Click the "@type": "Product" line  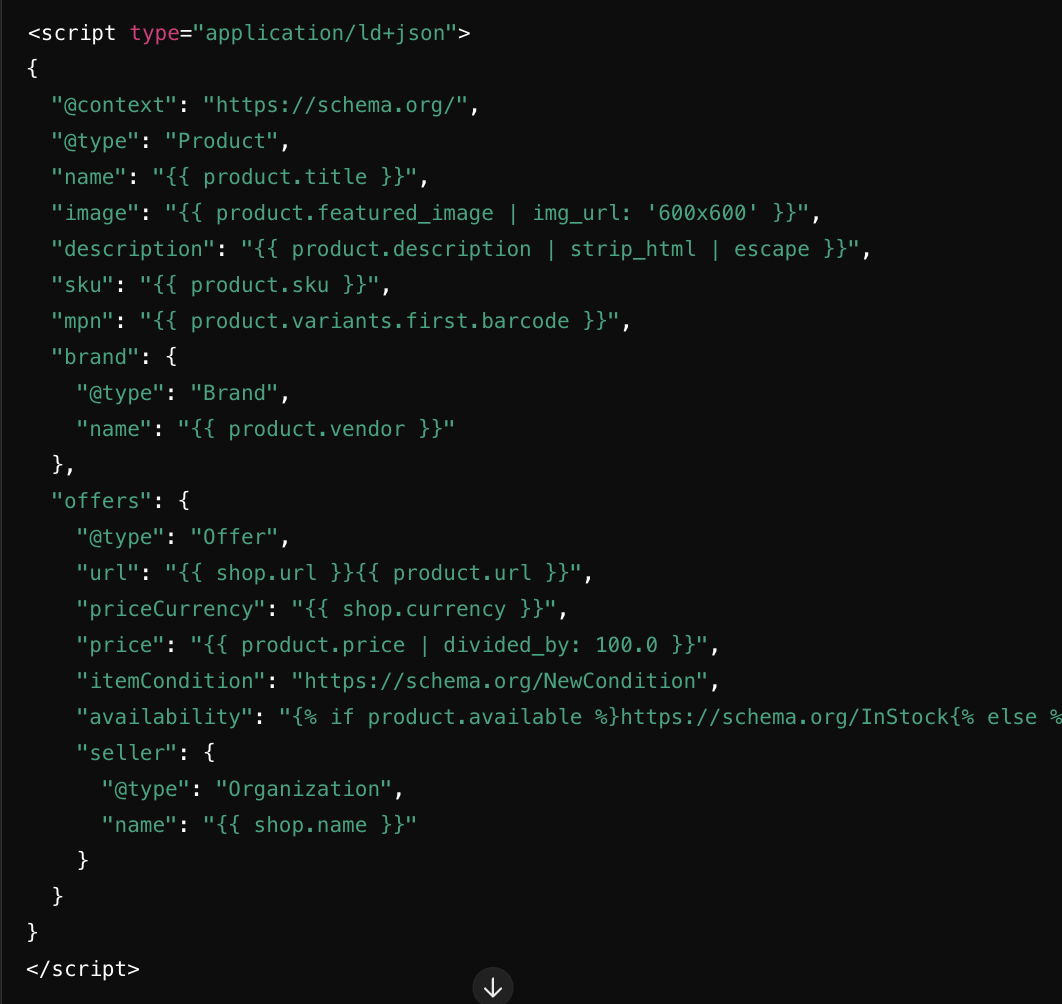click(171, 141)
